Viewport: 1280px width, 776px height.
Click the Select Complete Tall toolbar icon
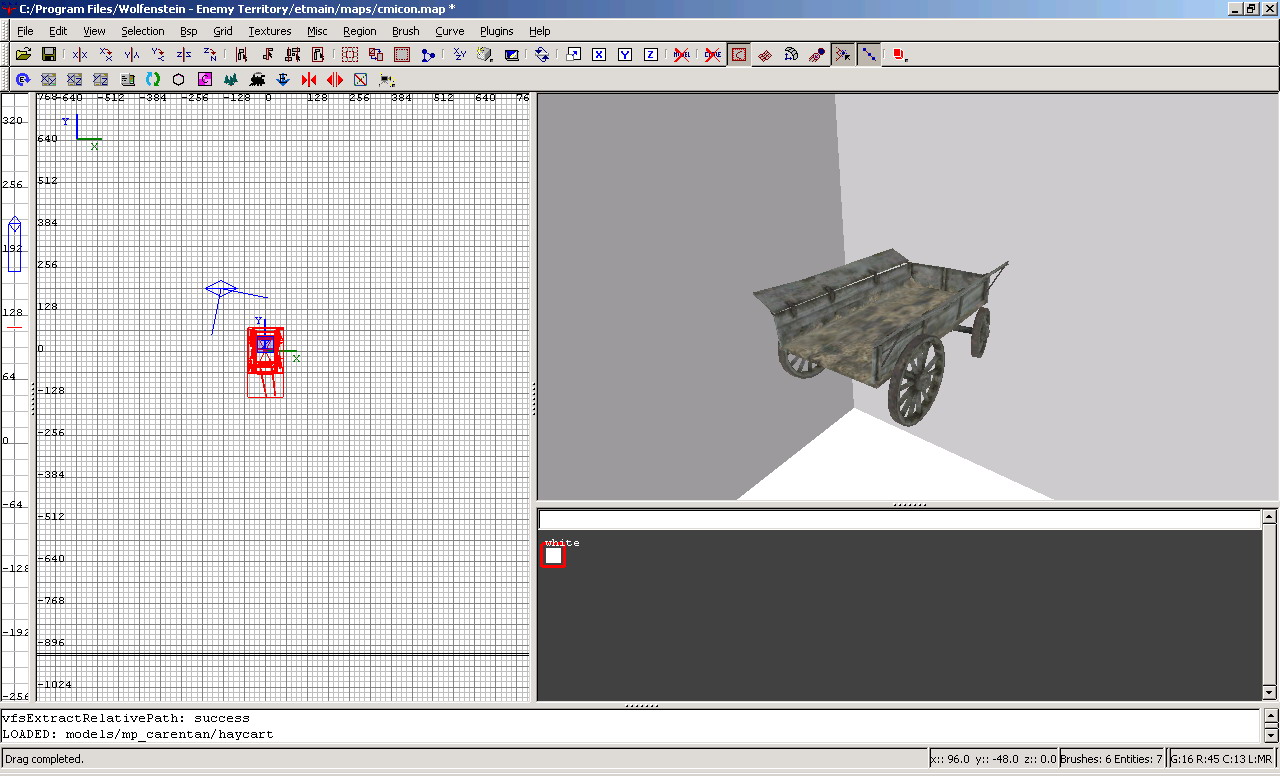pyautogui.click(x=242, y=54)
